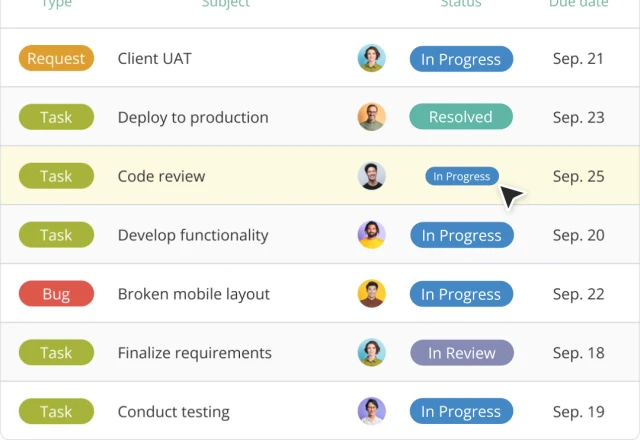Sort by the Status column header
Viewport: 640px width, 440px height.
(461, 4)
